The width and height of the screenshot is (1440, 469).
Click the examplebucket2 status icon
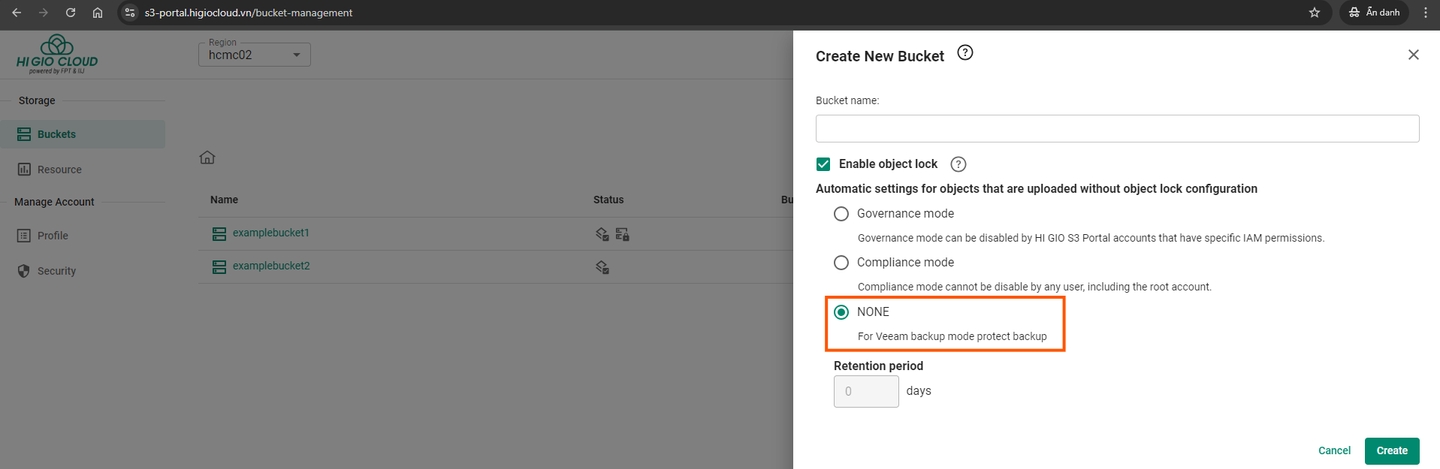click(602, 267)
